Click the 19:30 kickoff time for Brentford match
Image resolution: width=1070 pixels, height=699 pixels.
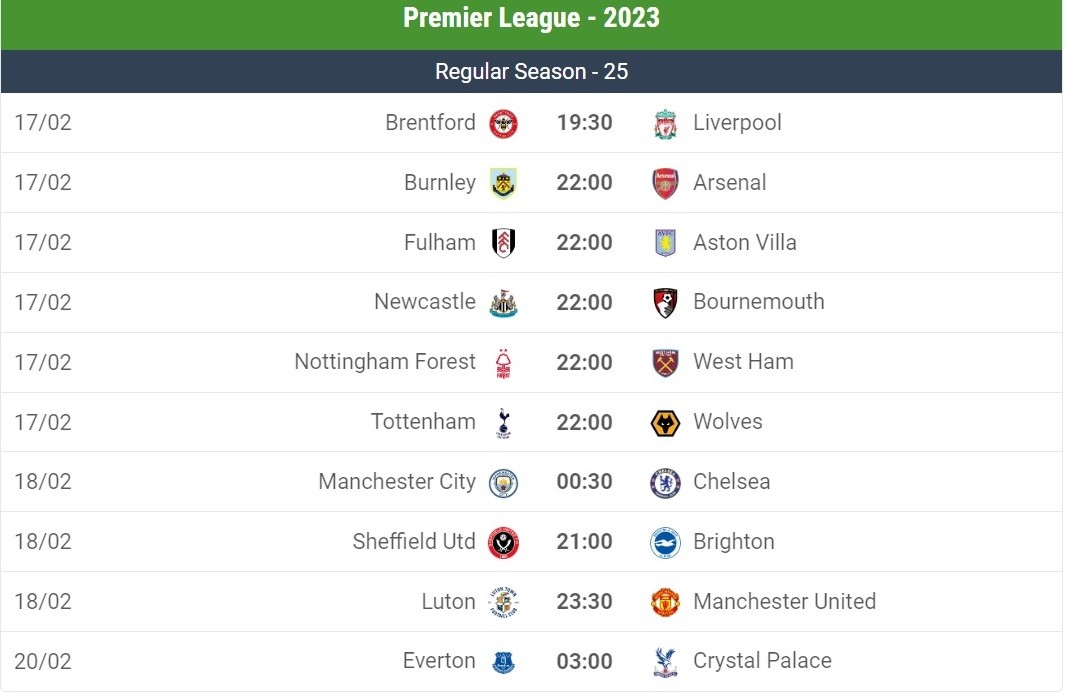(584, 123)
